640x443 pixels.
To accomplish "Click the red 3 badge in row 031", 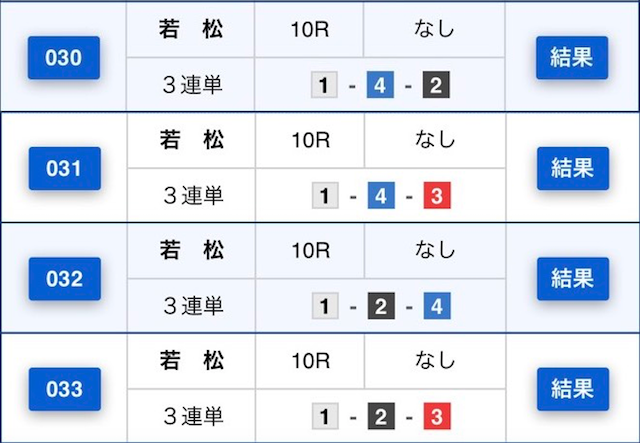I will pyautogui.click(x=437, y=196).
